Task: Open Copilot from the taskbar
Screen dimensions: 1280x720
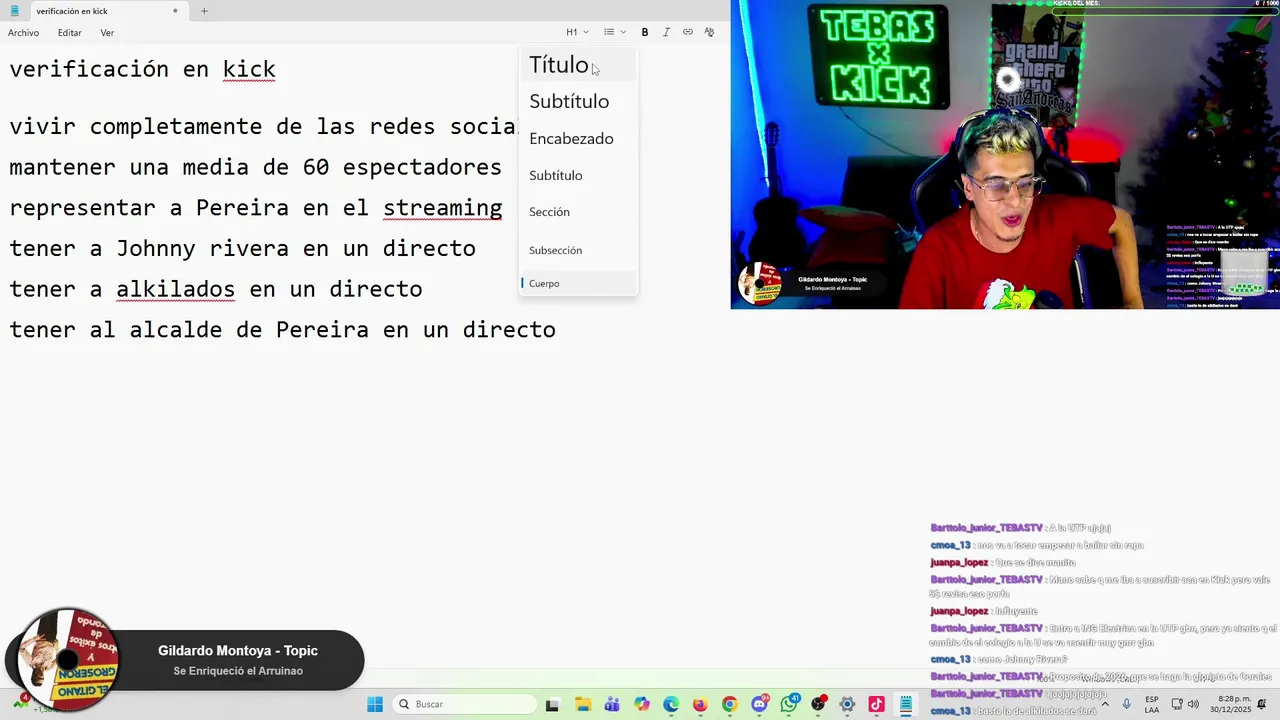Action: tap(641, 704)
